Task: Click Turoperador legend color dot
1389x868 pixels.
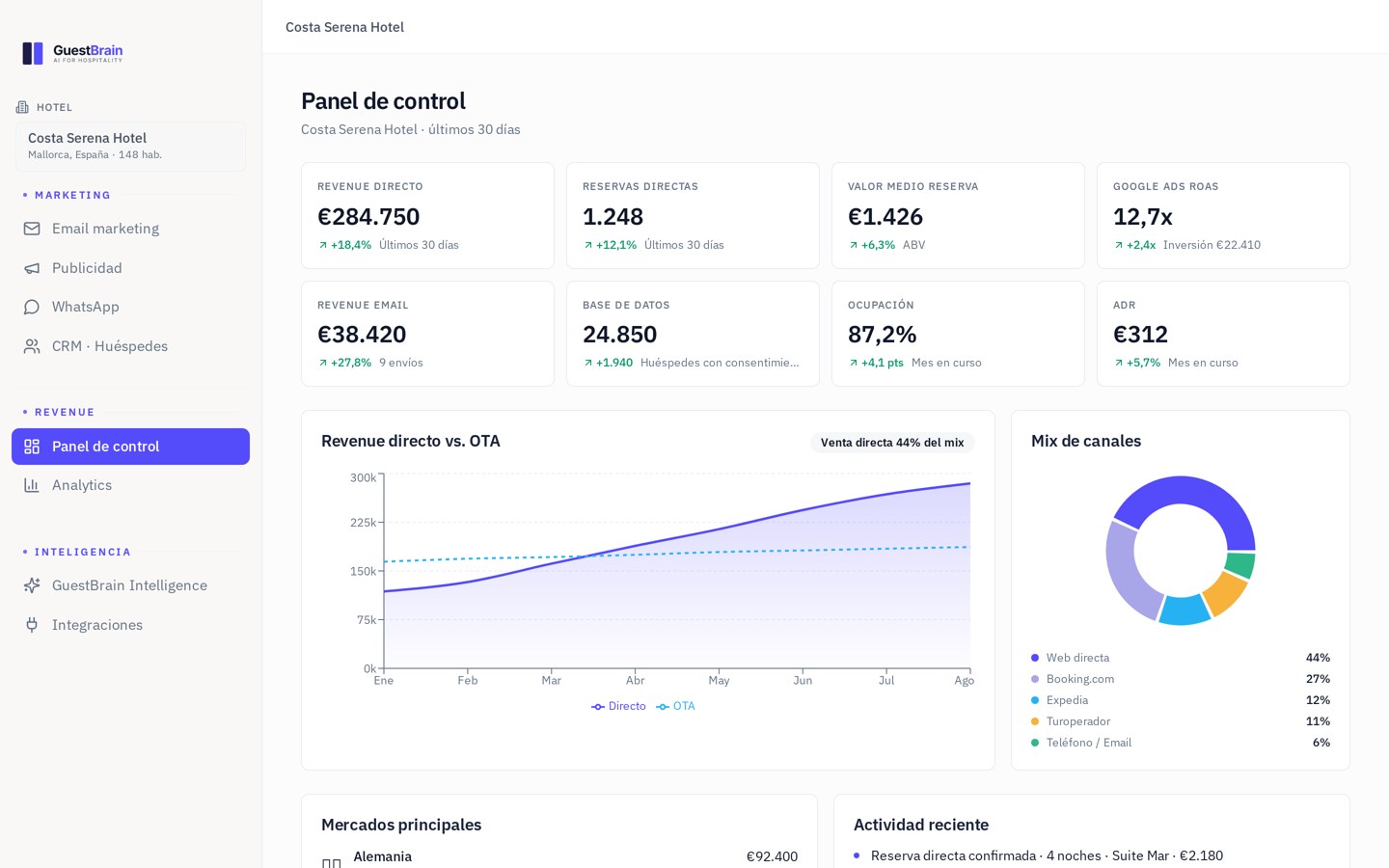Action: tap(1035, 721)
